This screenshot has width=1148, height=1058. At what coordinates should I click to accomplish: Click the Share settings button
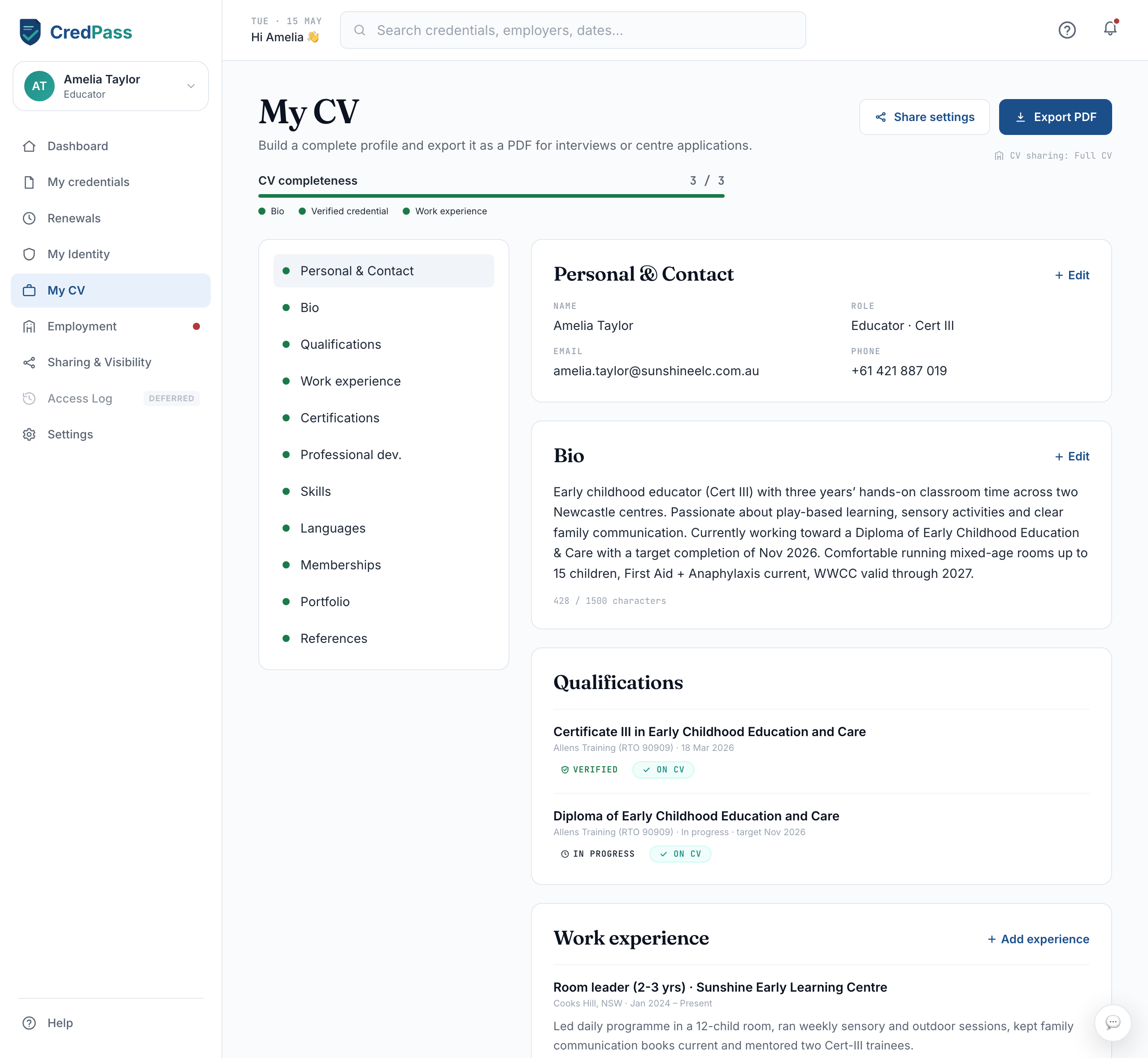point(924,117)
